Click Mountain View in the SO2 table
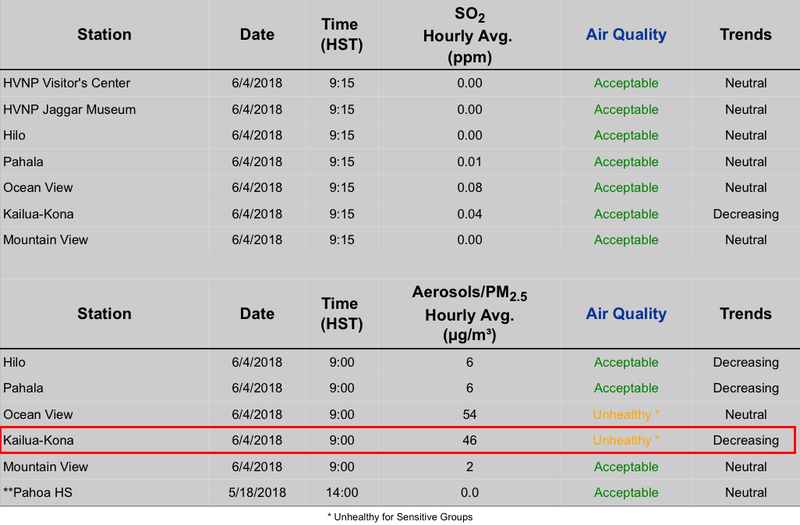Viewport: 800px width, 525px height. (x=45, y=239)
